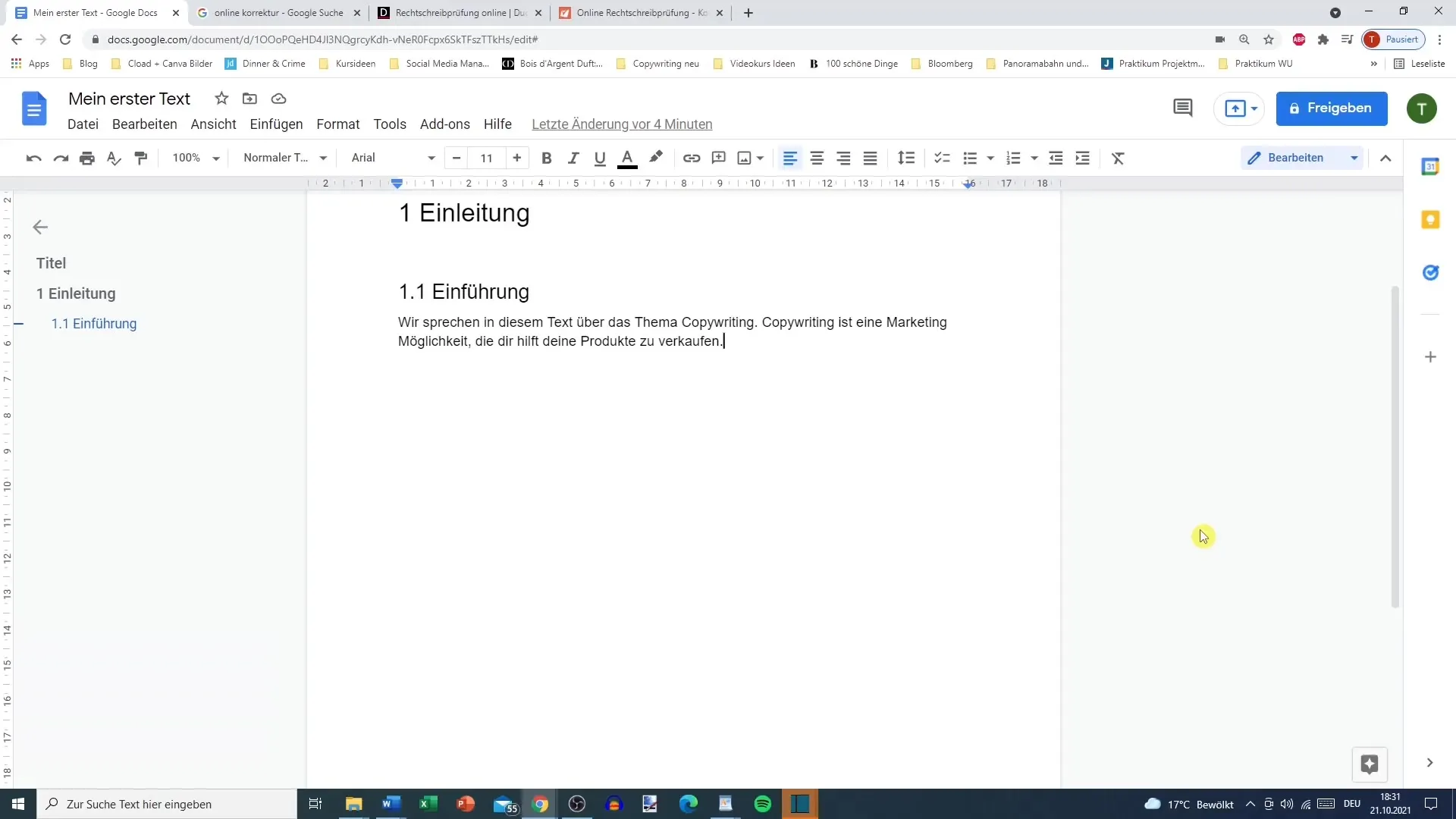
Task: Click the Freigeben button
Action: (1332, 107)
